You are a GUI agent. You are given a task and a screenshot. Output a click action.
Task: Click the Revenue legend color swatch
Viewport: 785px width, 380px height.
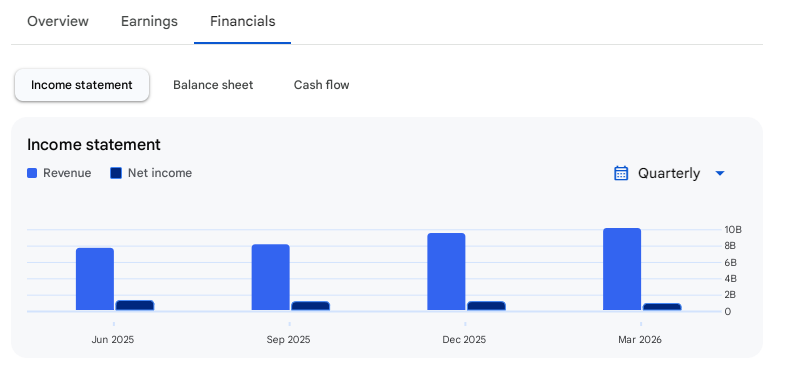click(x=32, y=173)
